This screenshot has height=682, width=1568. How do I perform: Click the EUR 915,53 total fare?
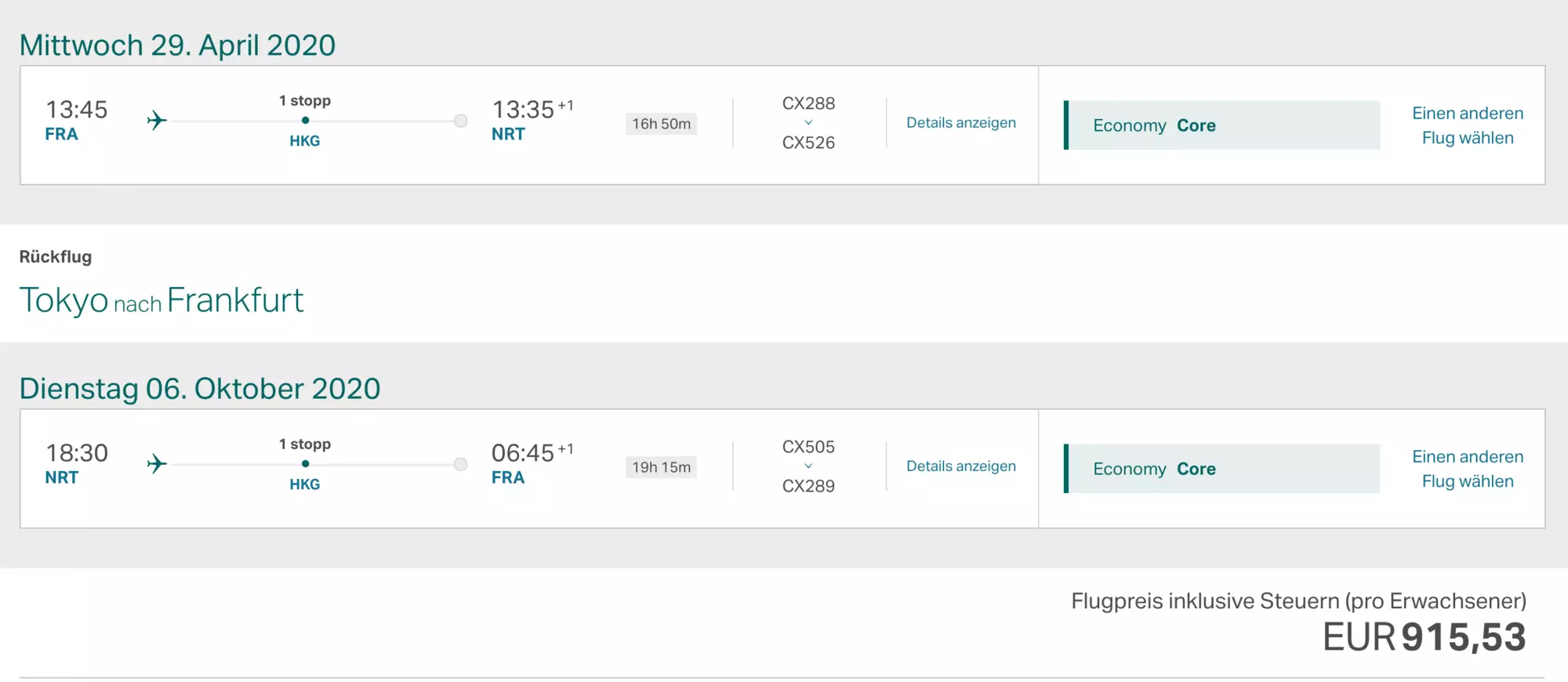coord(1425,637)
